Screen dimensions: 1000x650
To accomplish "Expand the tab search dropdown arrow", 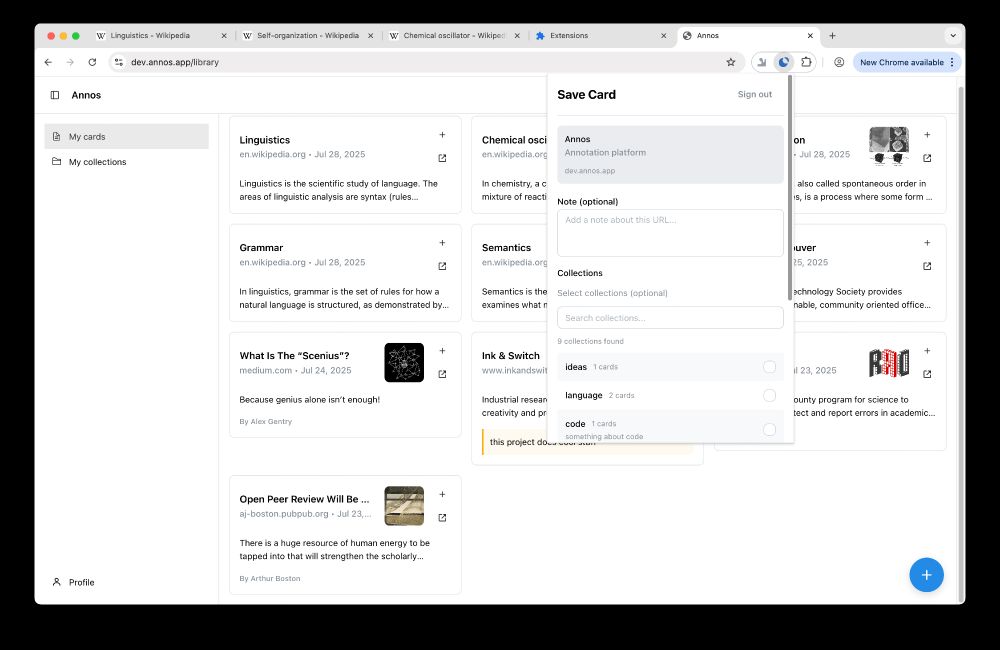I will 953,36.
